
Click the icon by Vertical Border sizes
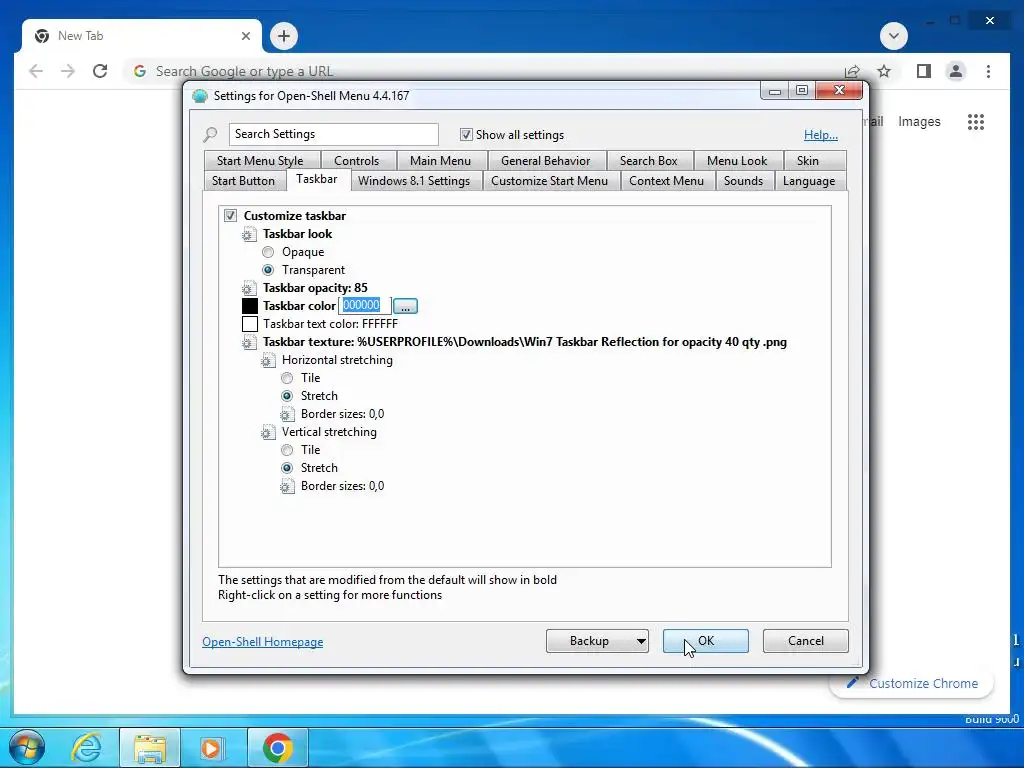[287, 487]
